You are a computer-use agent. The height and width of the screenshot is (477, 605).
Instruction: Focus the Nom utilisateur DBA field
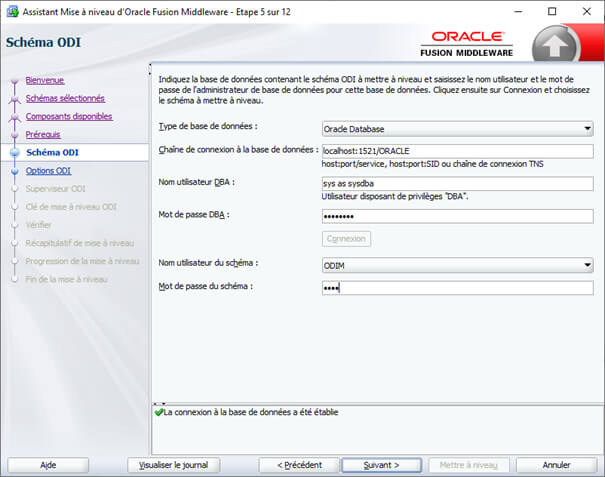[458, 184]
